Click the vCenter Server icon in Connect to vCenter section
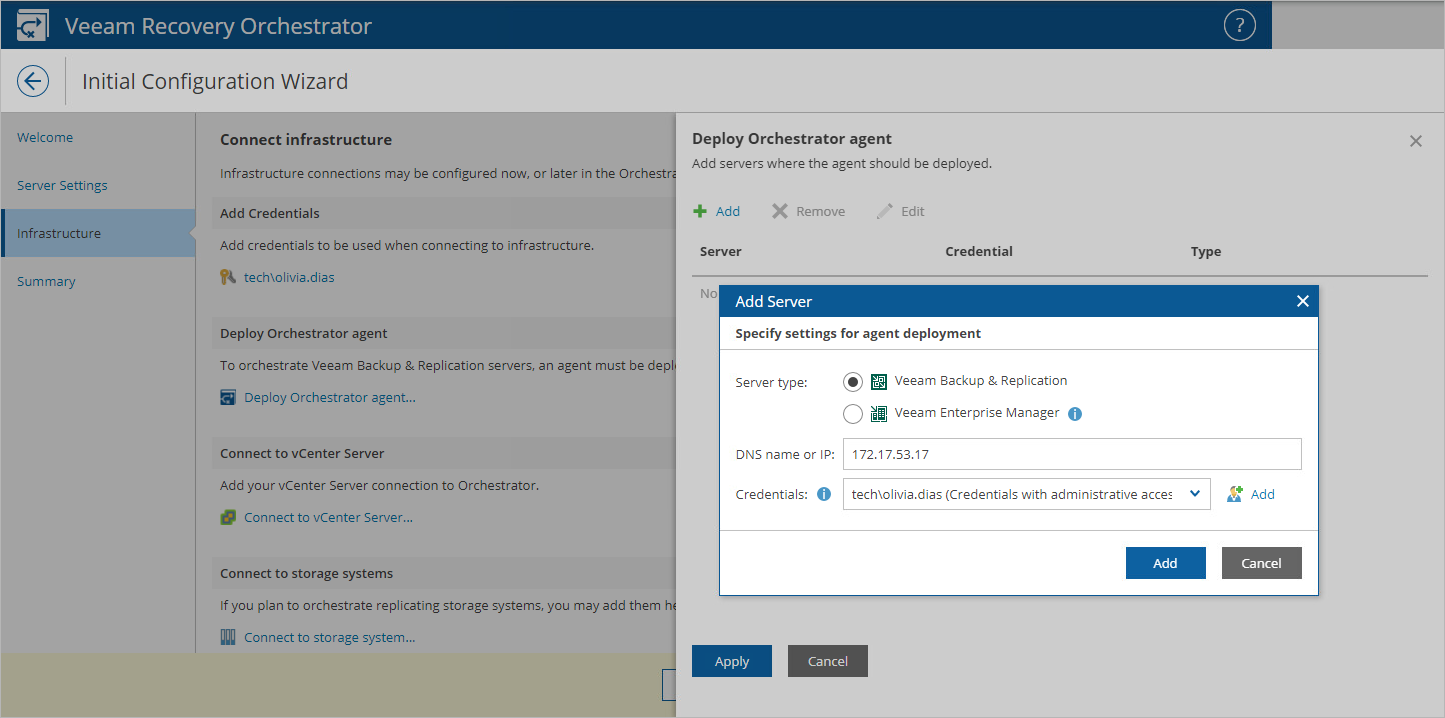 point(229,516)
